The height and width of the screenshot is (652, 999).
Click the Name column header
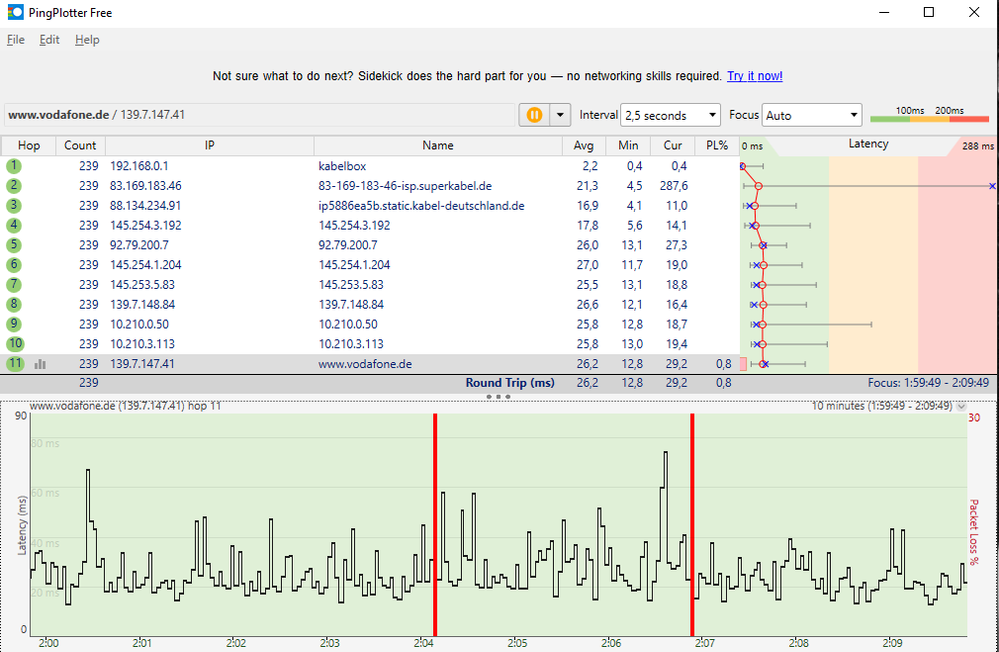[438, 145]
